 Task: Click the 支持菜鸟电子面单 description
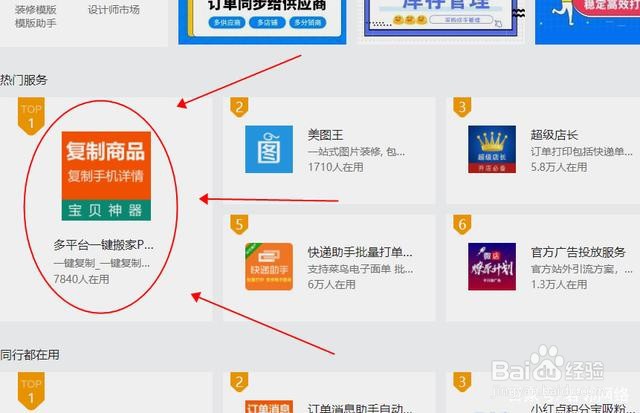[x=360, y=269]
